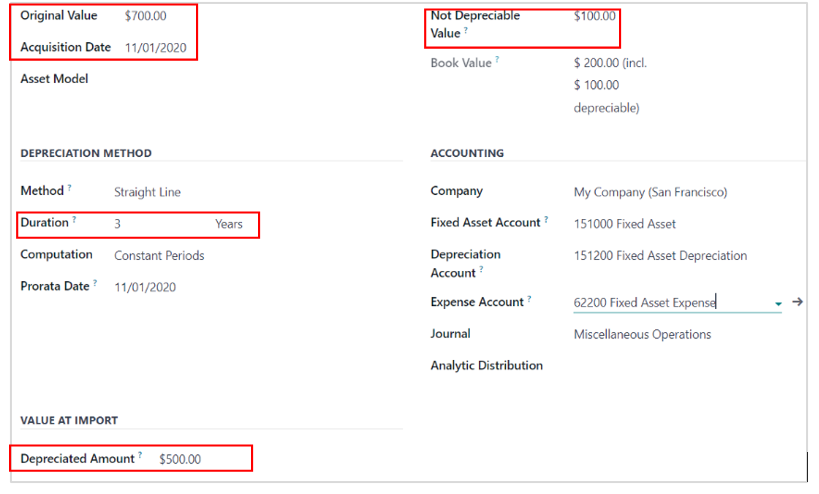Open the Expense Account external link arrow
This screenshot has width=819, height=494.
click(x=797, y=302)
